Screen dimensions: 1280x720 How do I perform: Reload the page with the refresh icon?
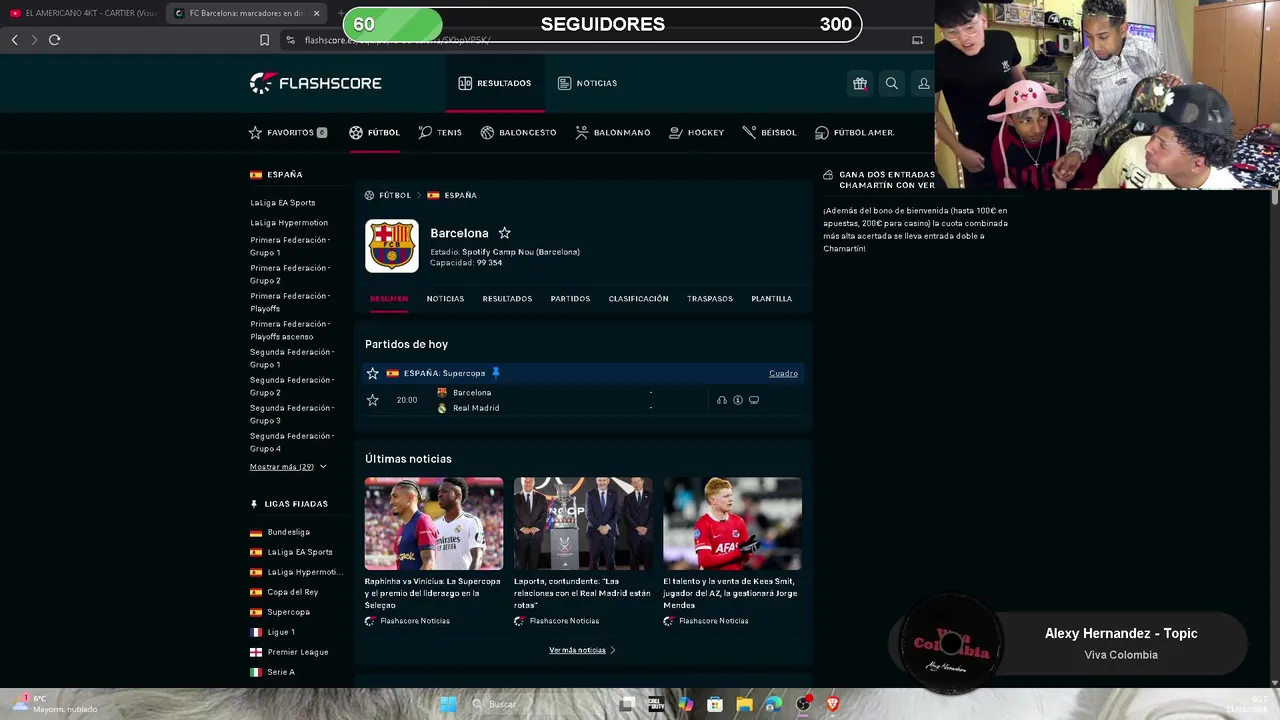pyautogui.click(x=55, y=40)
